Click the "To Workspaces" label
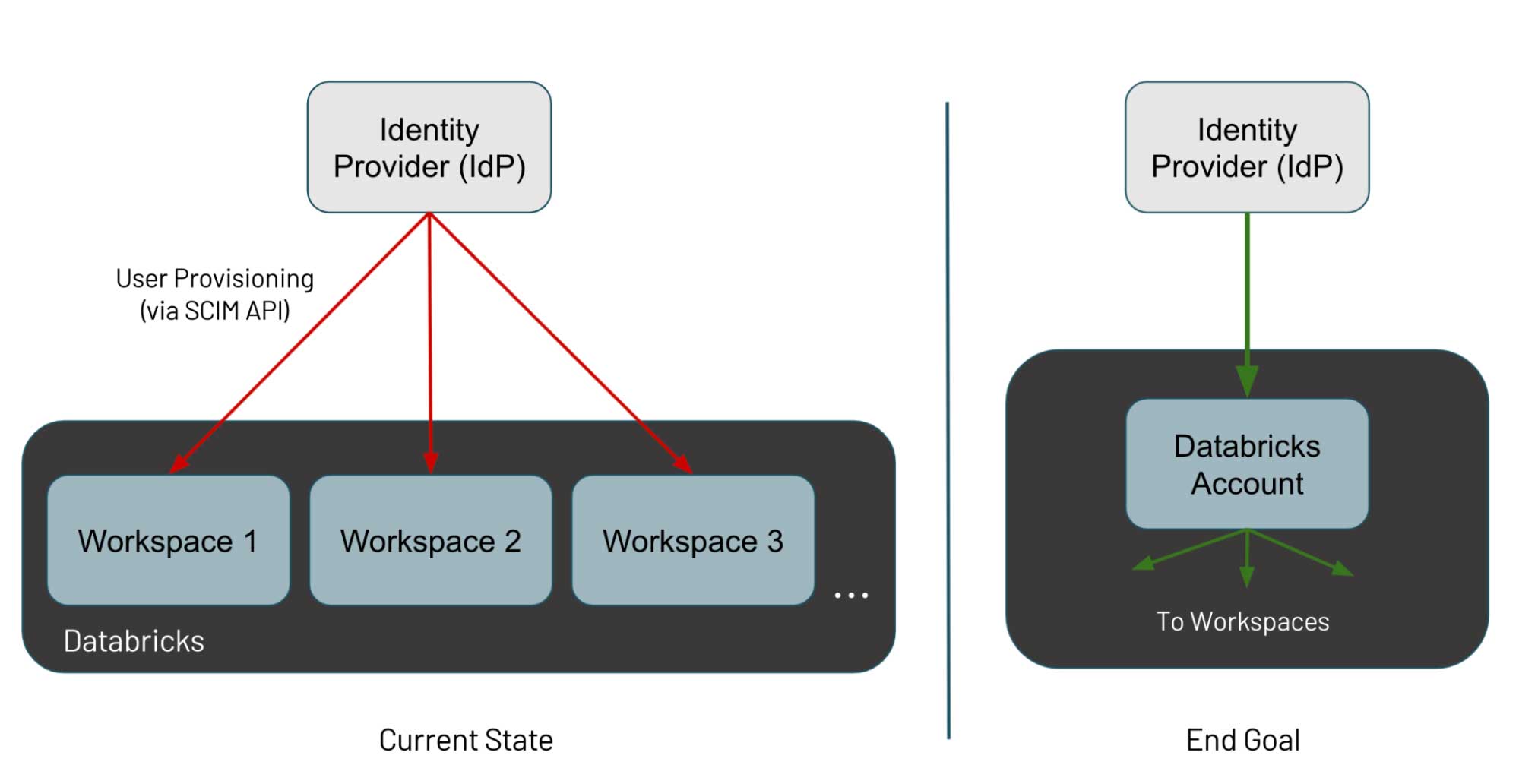This screenshot has height=784, width=1519. [x=1243, y=621]
